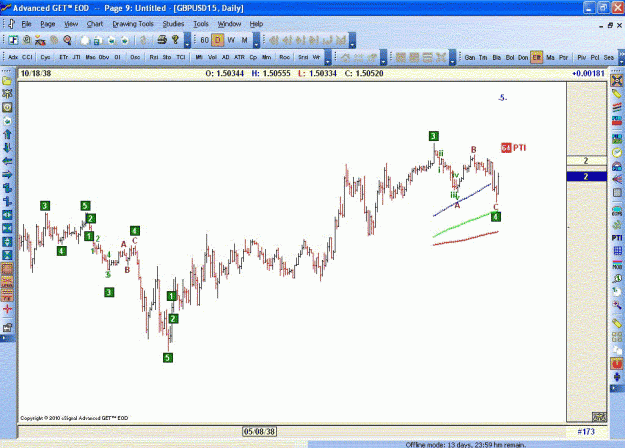The height and width of the screenshot is (448, 625).
Task: Add the Osc oscillator study
Action: [x=135, y=57]
